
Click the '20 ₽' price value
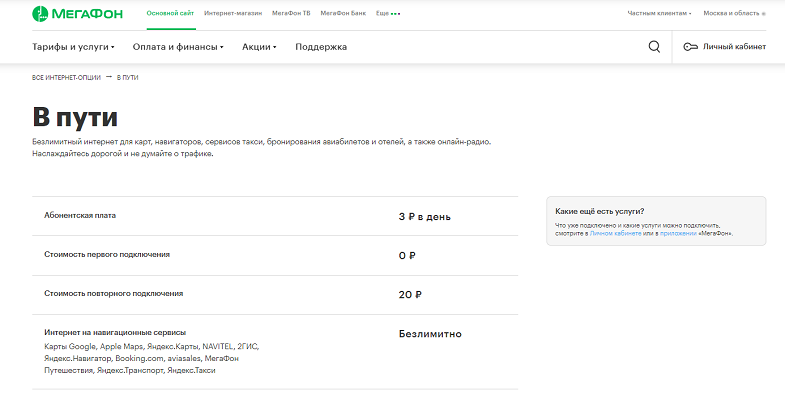tap(410, 295)
